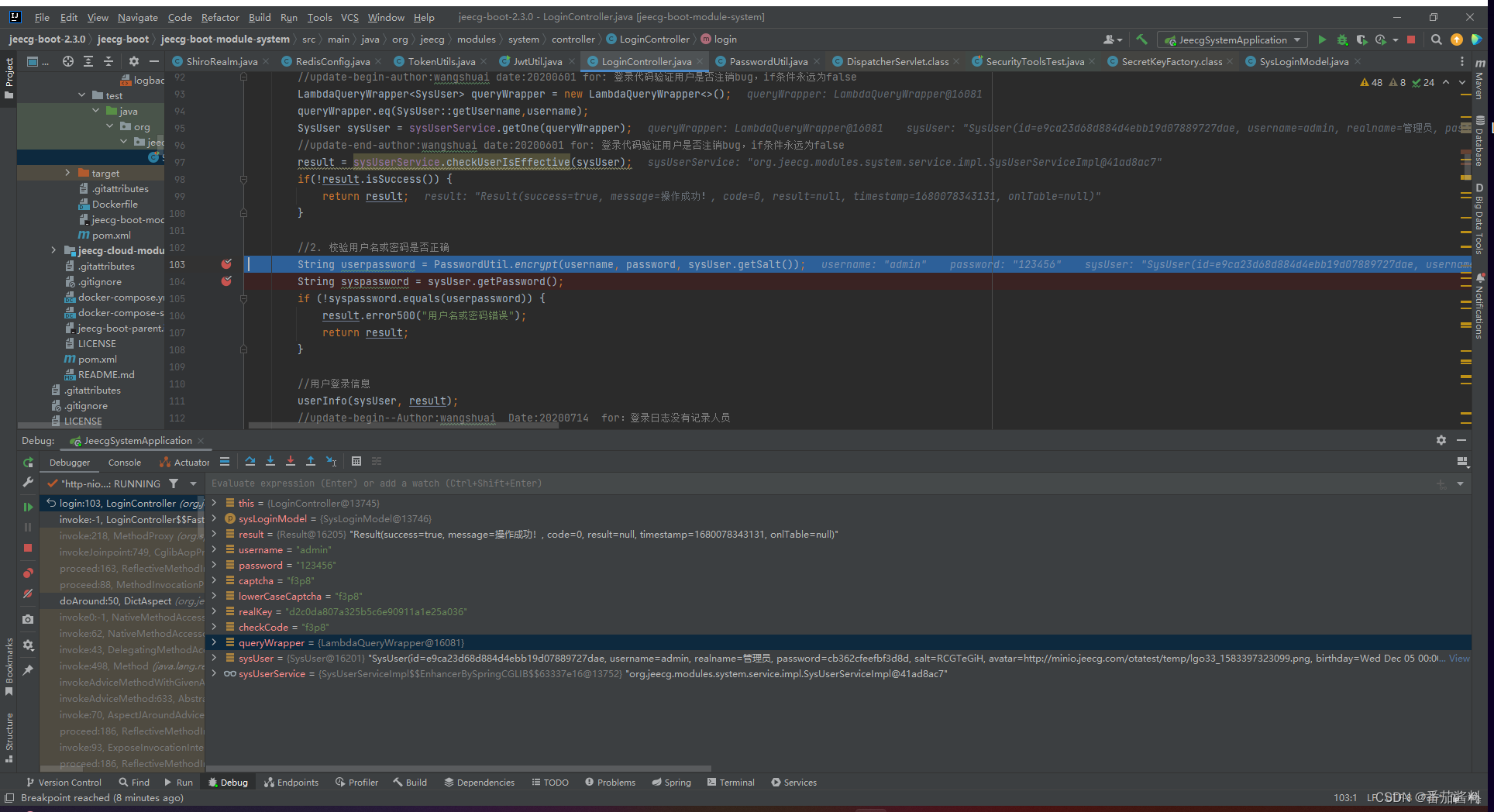Expand the sysUser variable node

click(x=215, y=658)
